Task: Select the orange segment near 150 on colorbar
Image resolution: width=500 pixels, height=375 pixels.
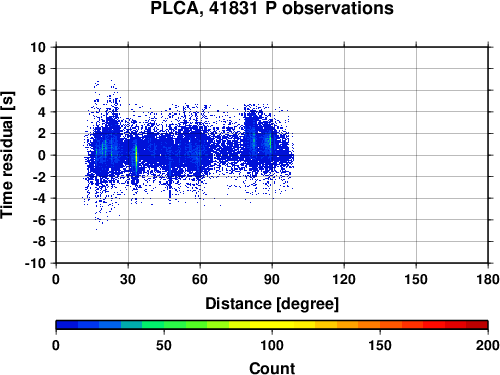Action: pos(380,325)
